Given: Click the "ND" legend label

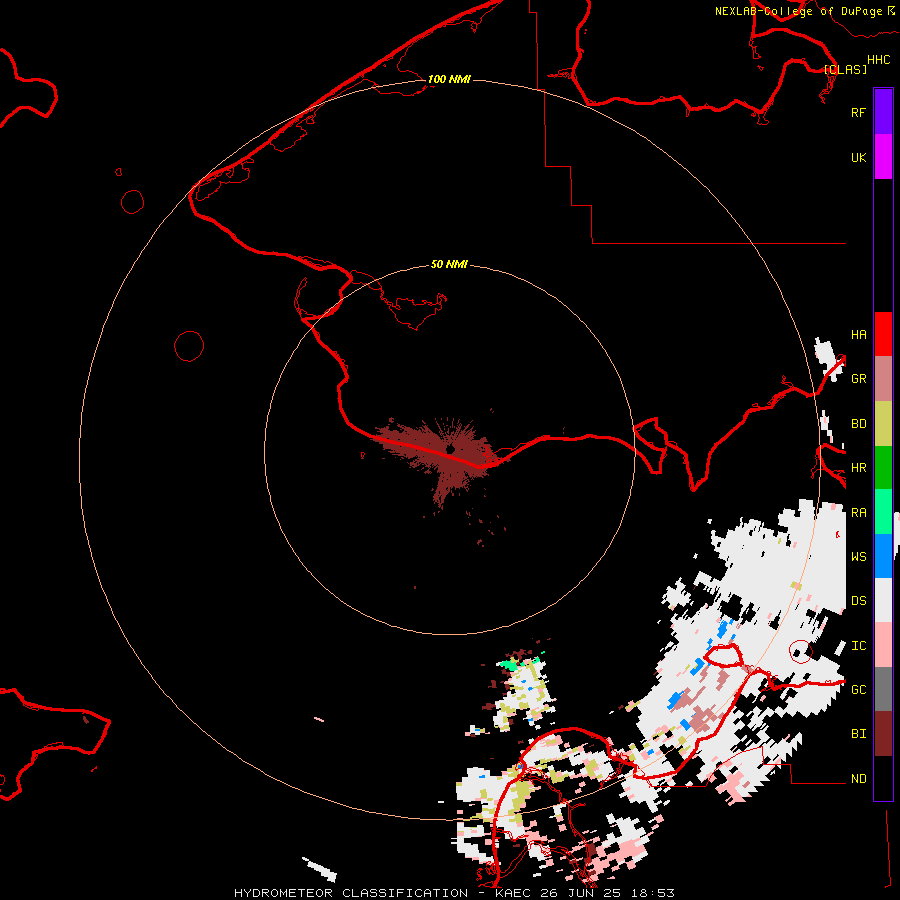Looking at the screenshot, I should (858, 779).
